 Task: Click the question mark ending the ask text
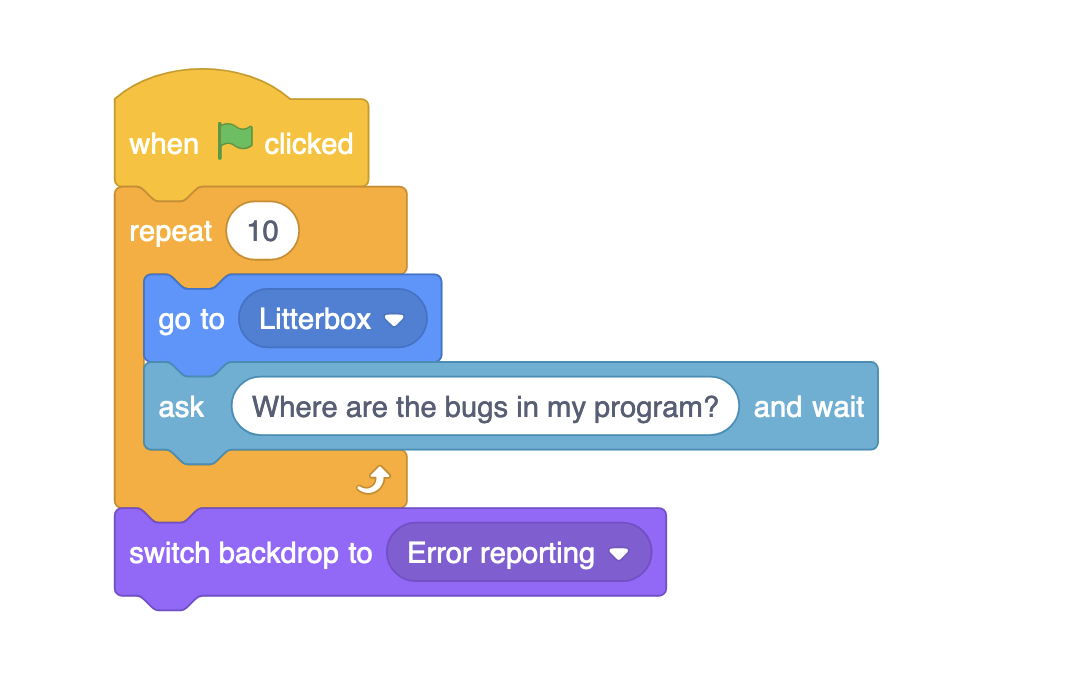(712, 407)
